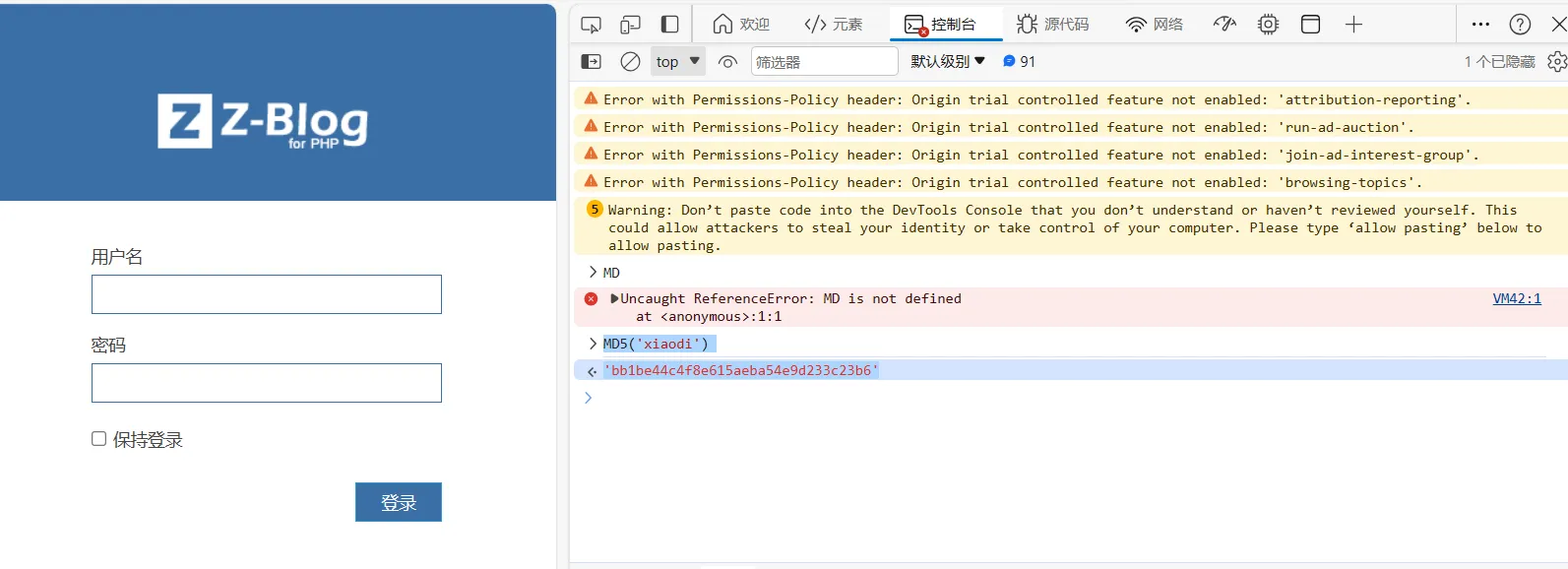Open the top context dropdown
Image resolution: width=1568 pixels, height=569 pixels.
tap(677, 62)
